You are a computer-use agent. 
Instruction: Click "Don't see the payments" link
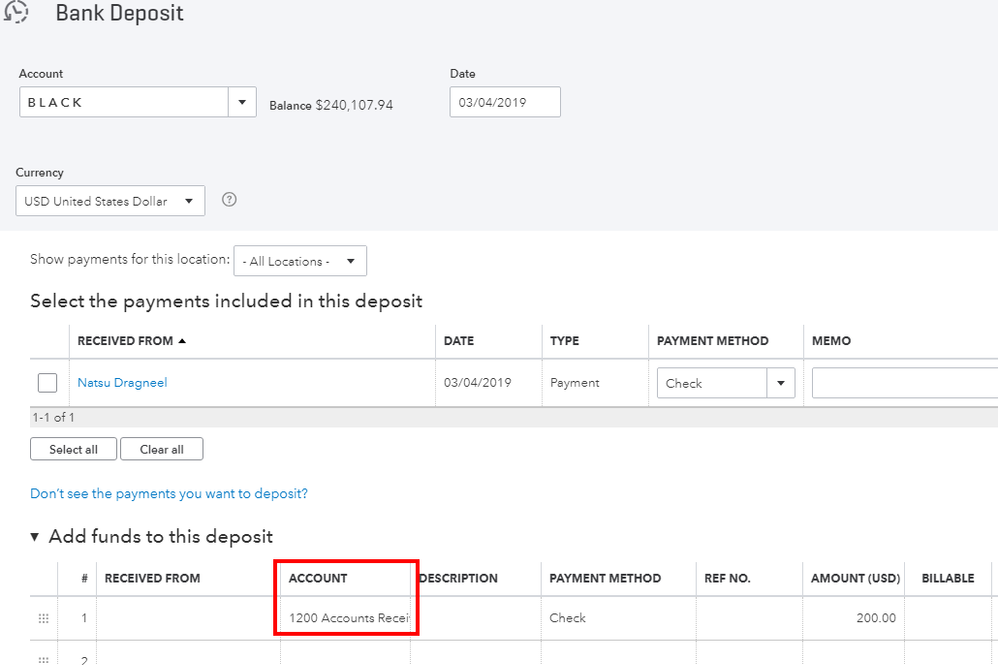(x=169, y=494)
